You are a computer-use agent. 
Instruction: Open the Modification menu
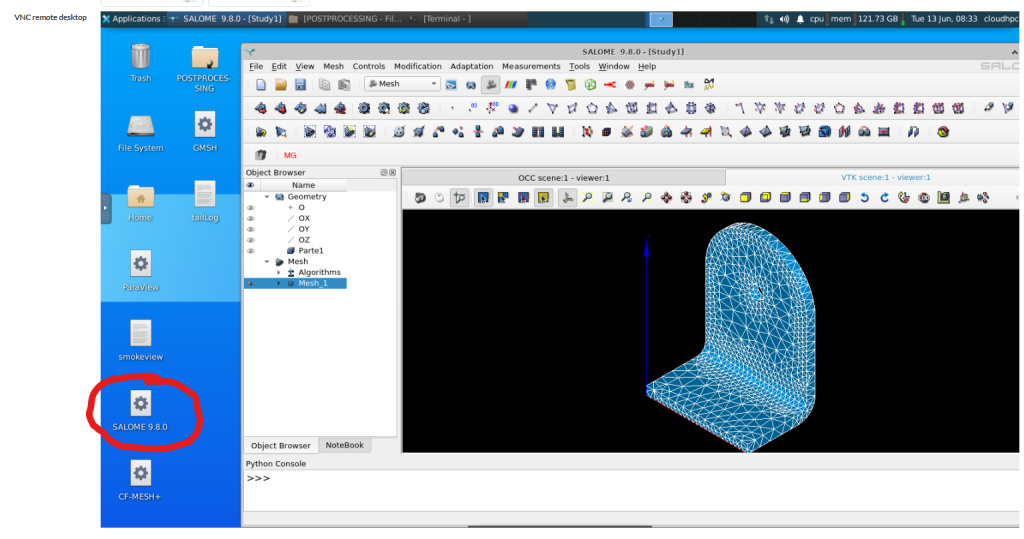click(418, 67)
